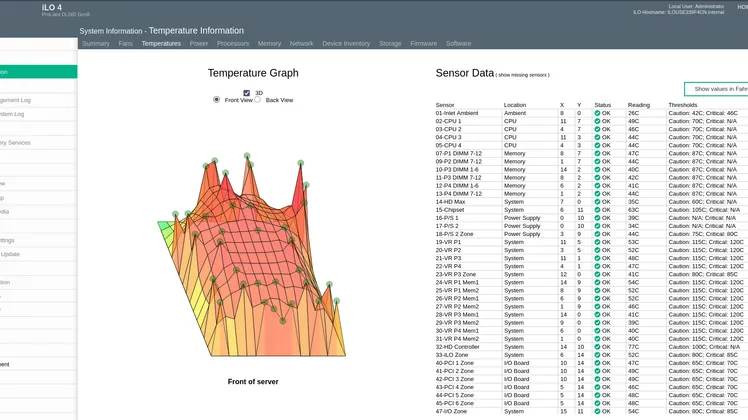Screen dimensions: 748x420
Task: Open the Firmware tab
Action: pyautogui.click(x=424, y=43)
